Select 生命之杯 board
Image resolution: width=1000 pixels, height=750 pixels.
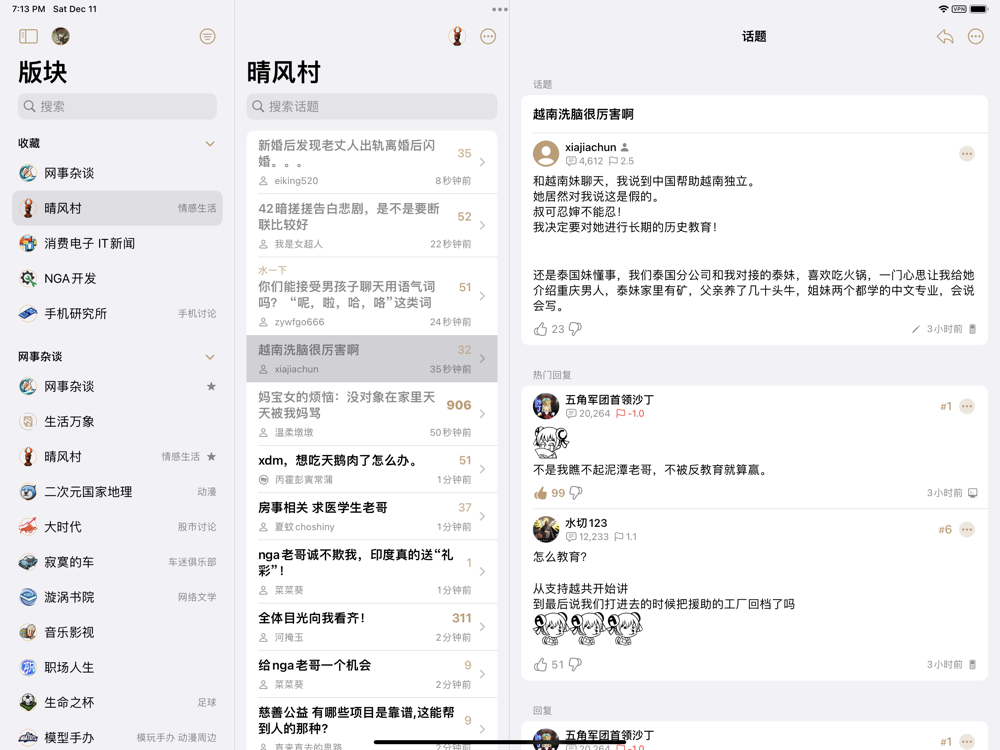117,702
